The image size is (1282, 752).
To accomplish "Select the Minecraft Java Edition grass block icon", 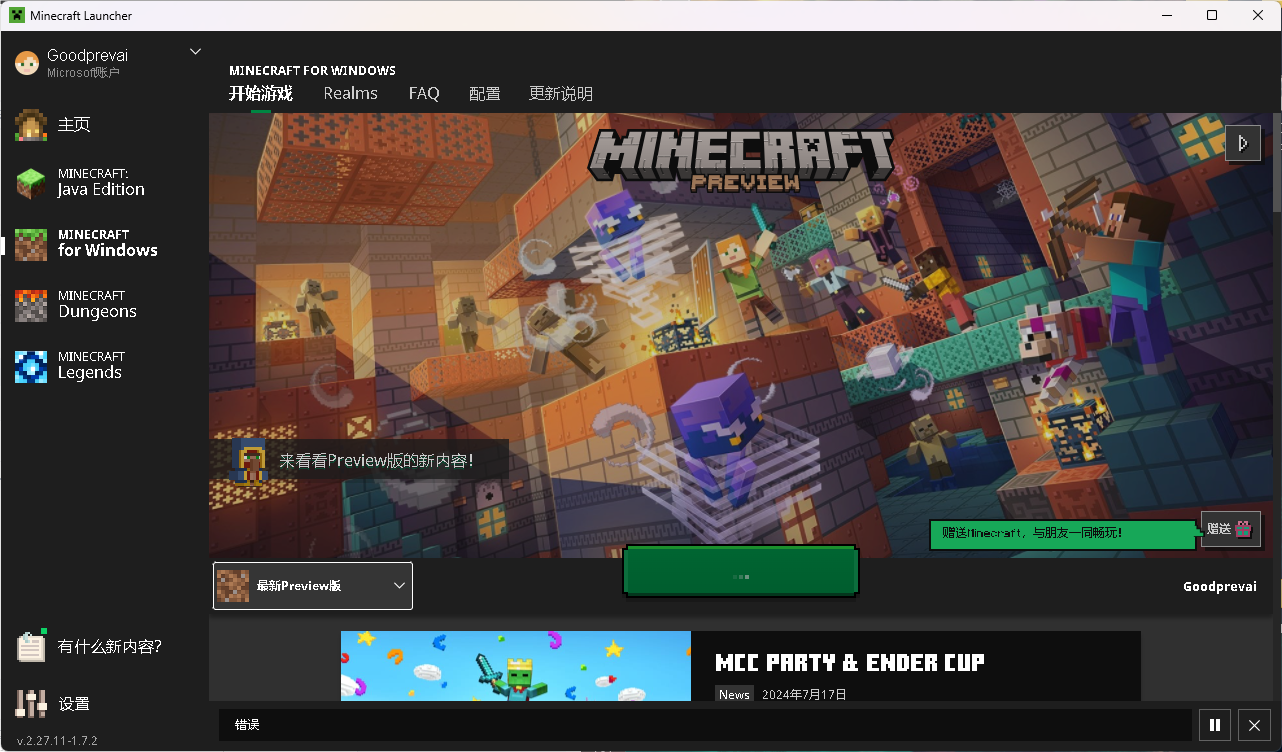I will tap(31, 183).
